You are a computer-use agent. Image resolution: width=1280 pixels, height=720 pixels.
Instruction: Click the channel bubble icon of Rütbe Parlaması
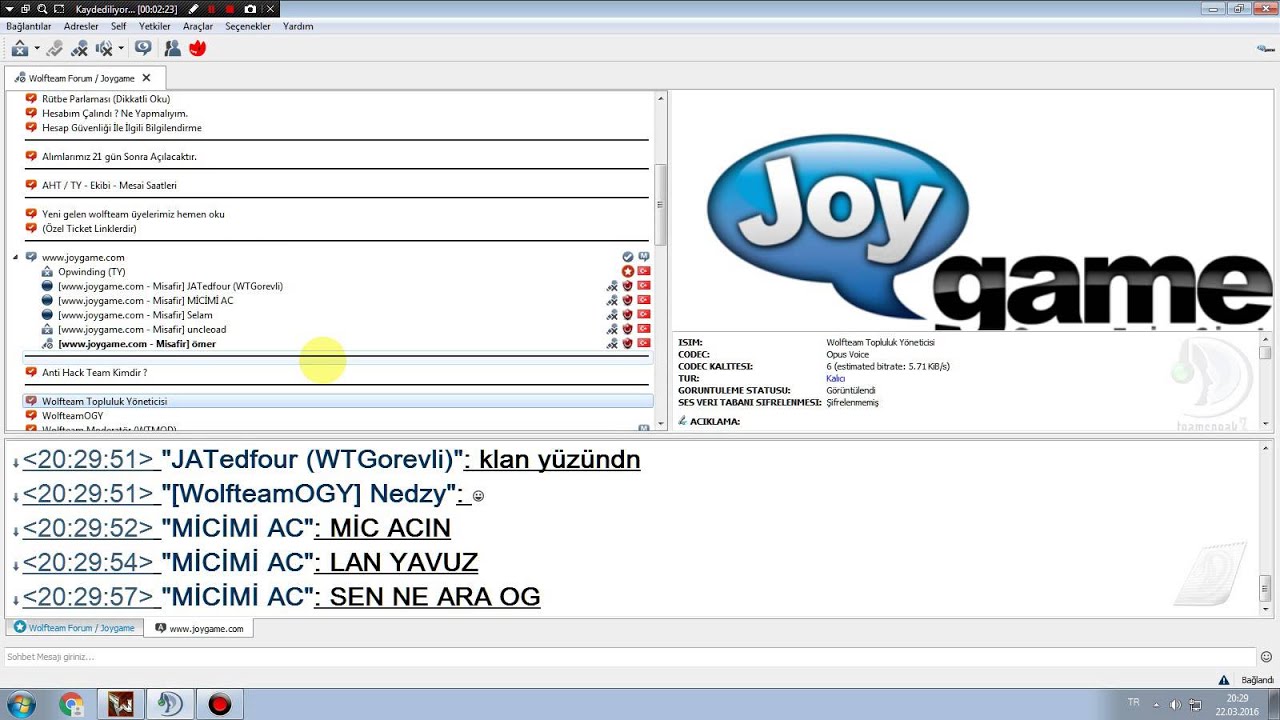[31, 99]
